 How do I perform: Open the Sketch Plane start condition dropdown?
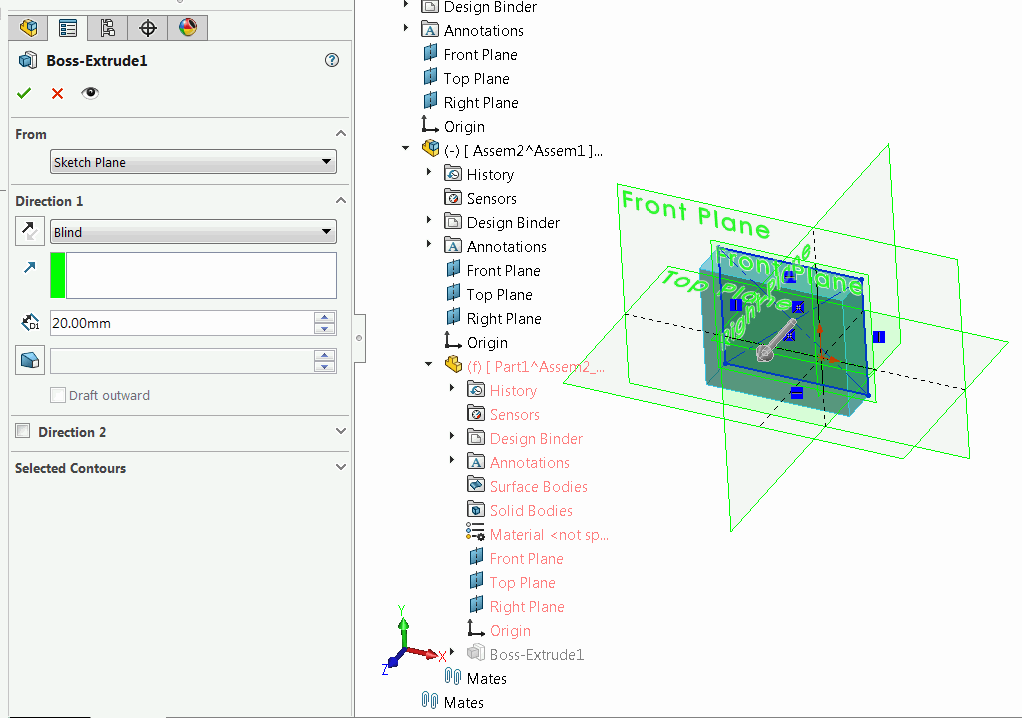pyautogui.click(x=193, y=162)
